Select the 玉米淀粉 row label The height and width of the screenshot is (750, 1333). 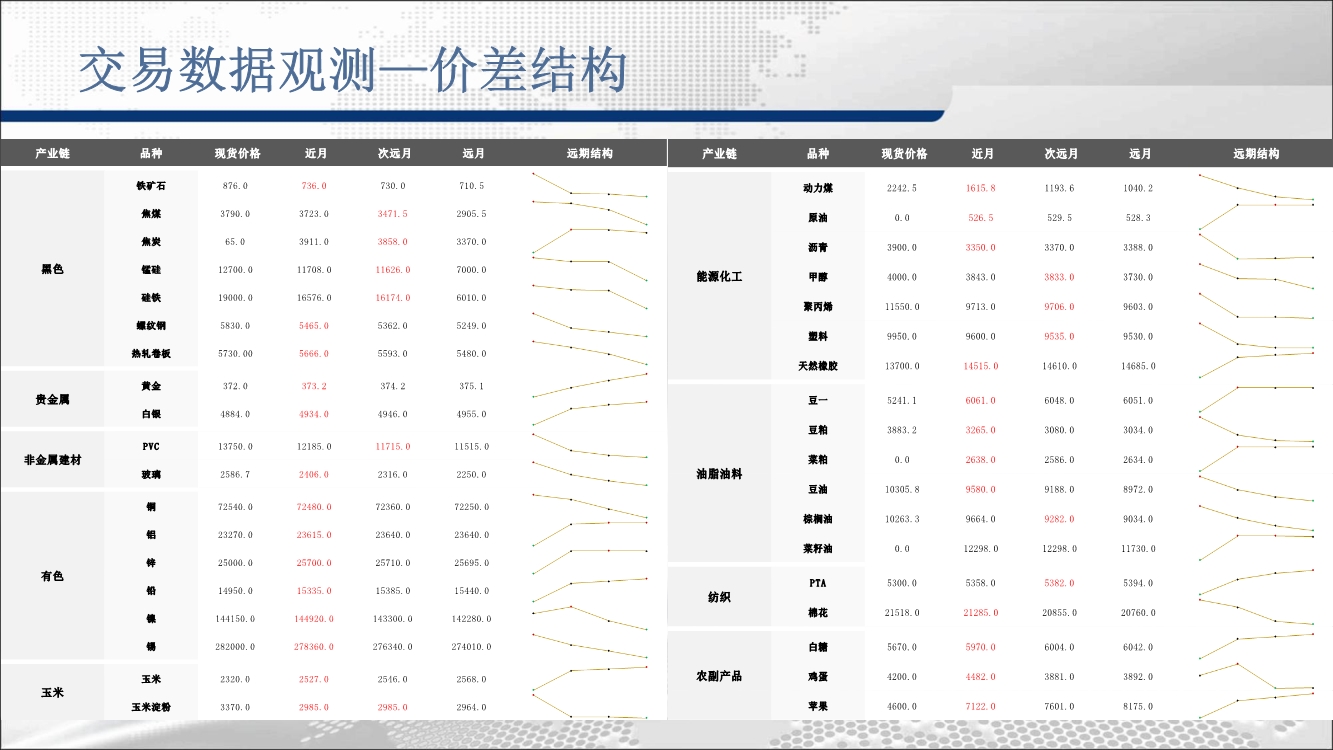coord(151,707)
